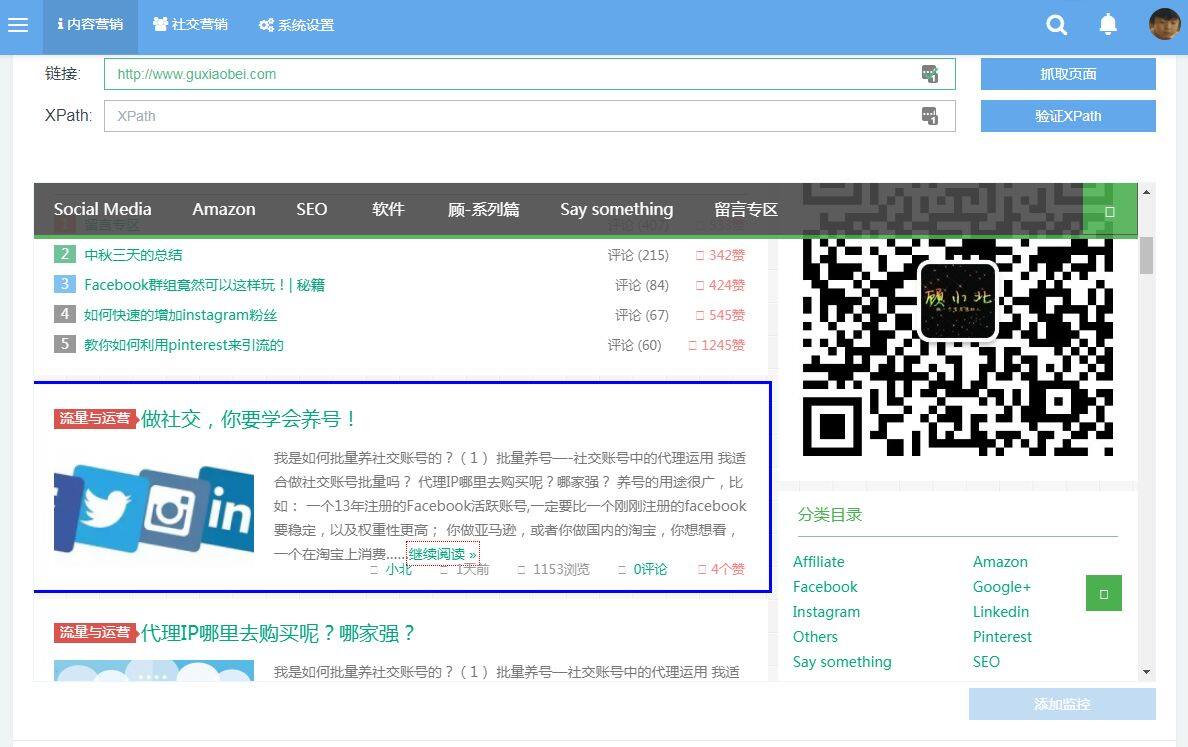Like the article with 545赞
Image resolution: width=1188 pixels, height=747 pixels.
(721, 315)
